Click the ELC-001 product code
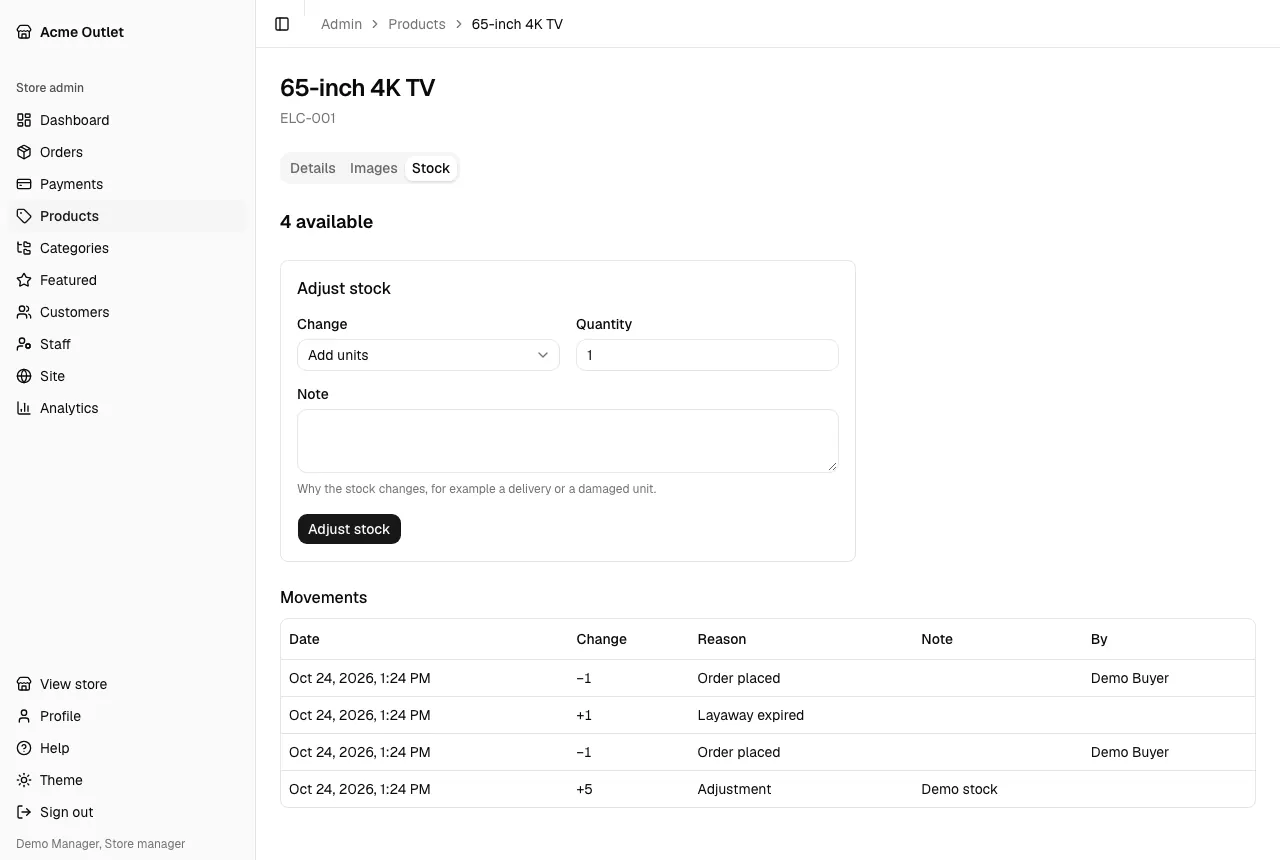Screen dimensions: 1280x860 308,118
